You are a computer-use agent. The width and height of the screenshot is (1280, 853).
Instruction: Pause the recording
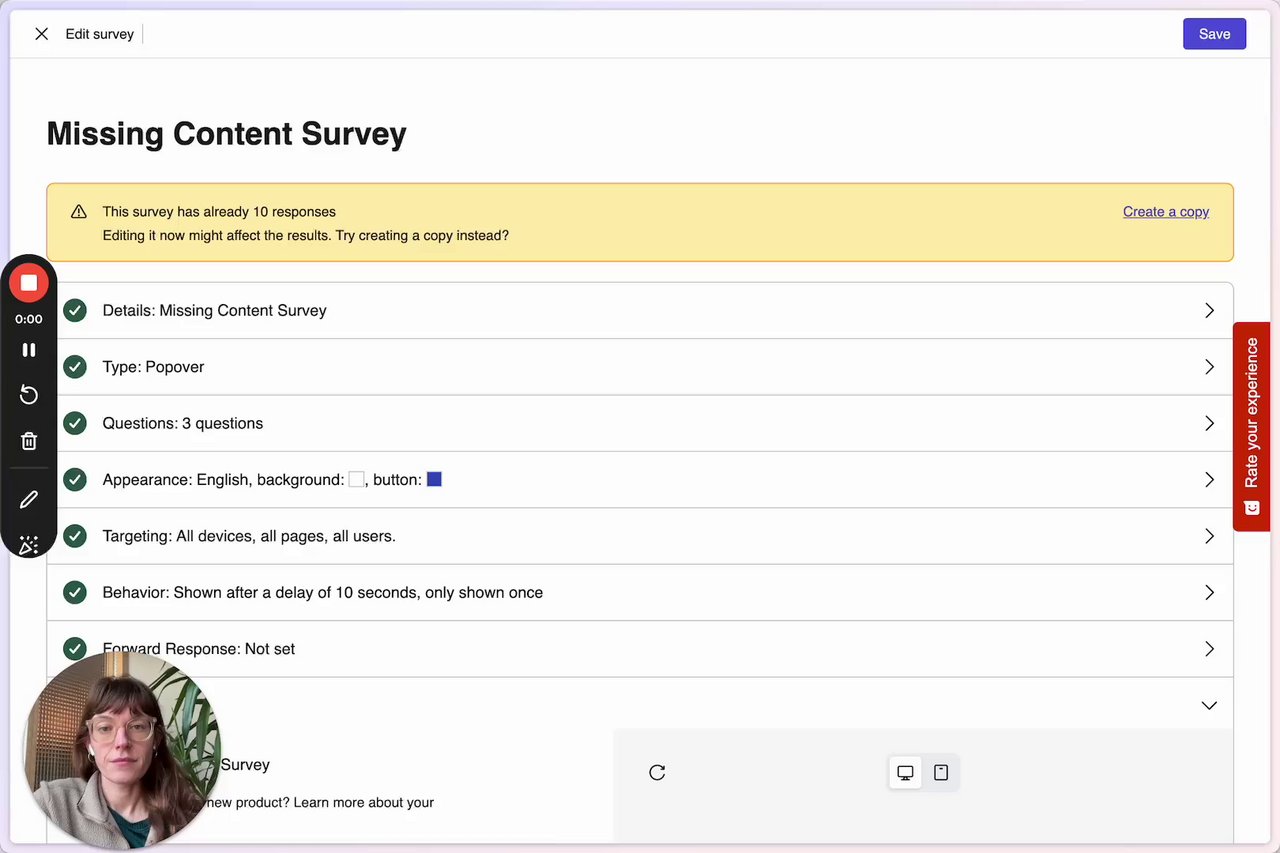[x=29, y=350]
